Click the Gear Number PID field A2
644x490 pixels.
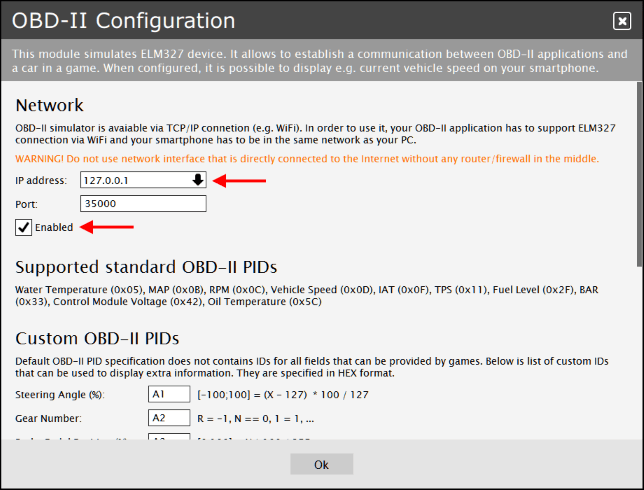coord(169,418)
